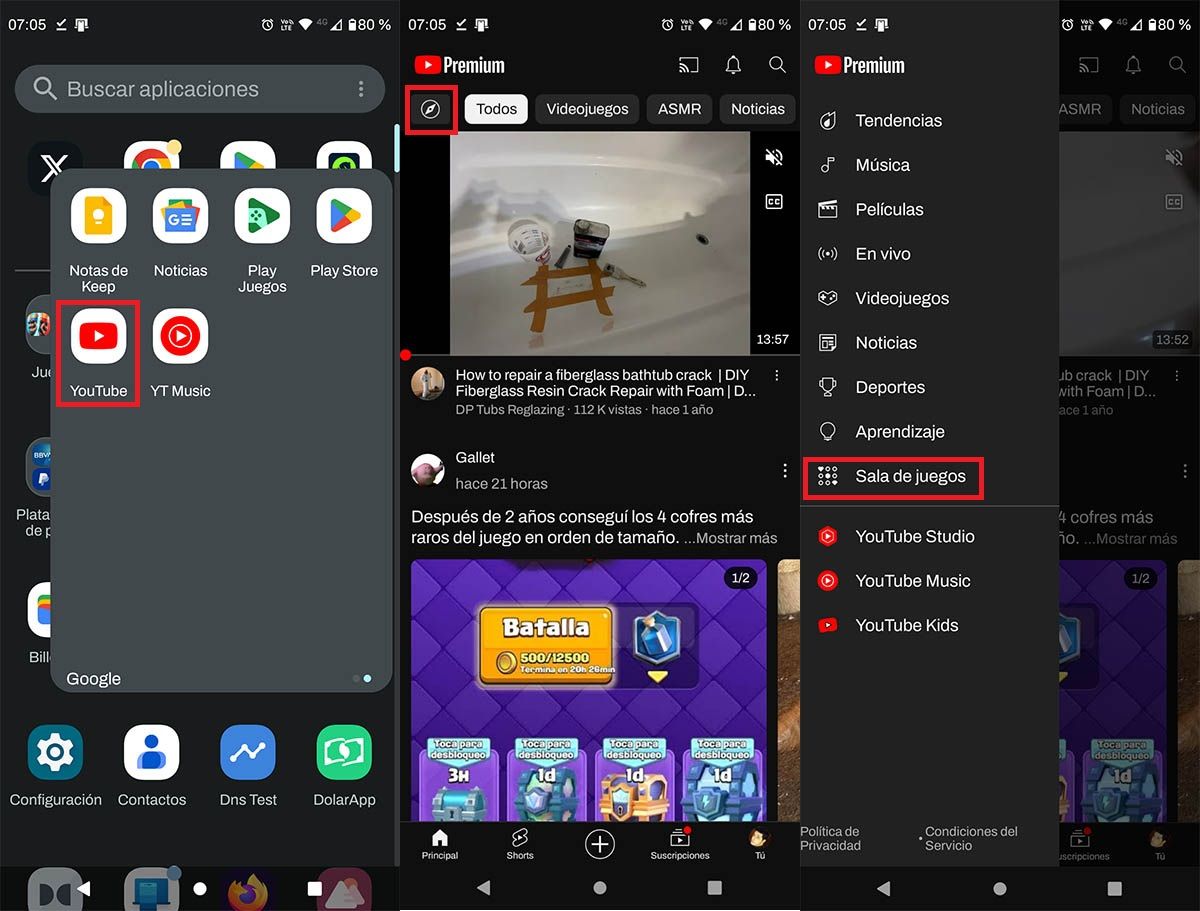Open the bathtub repair video thumbnail showing 13:57
This screenshot has width=1200, height=911.
tap(599, 243)
